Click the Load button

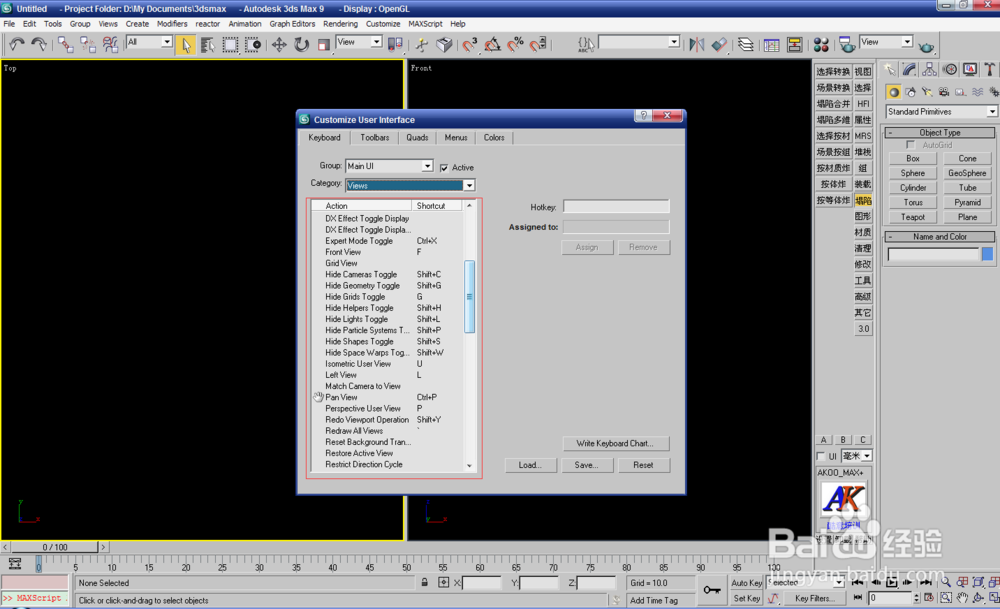(530, 465)
